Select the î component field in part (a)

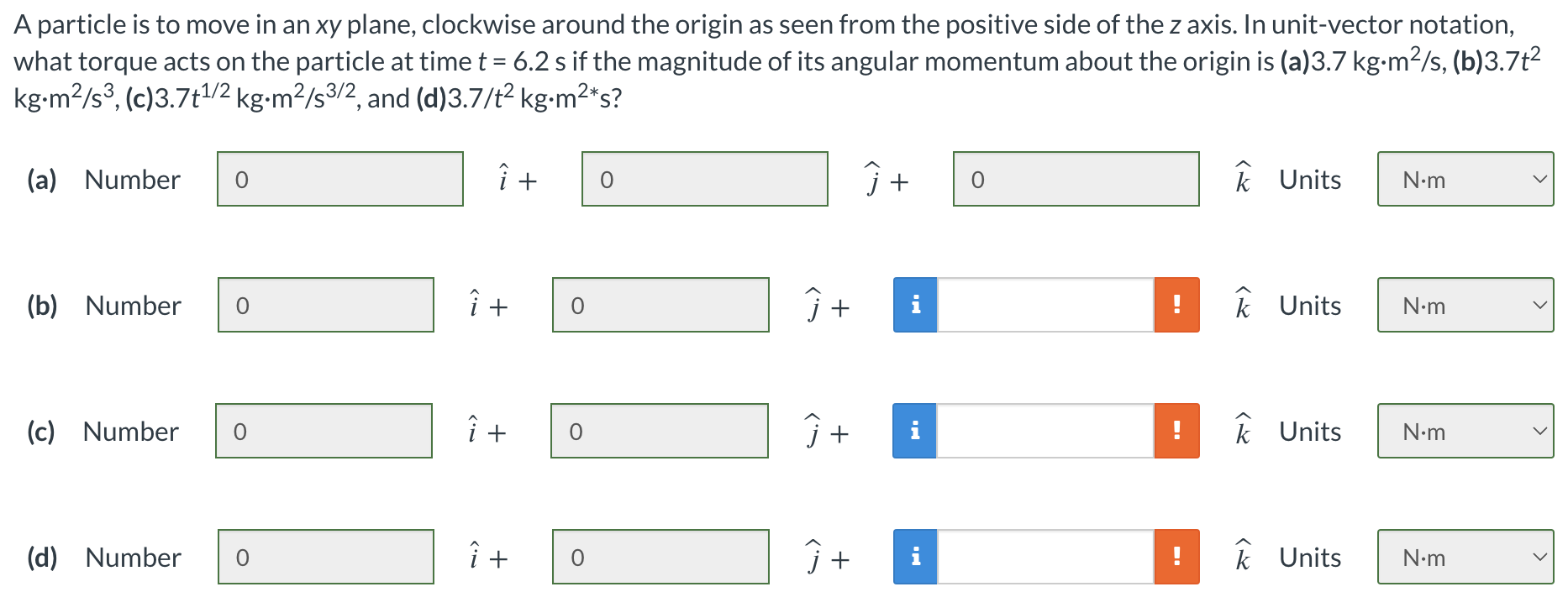[339, 179]
